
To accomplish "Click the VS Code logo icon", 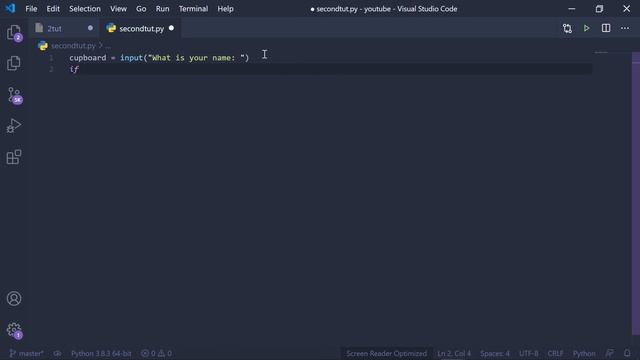I will pos(10,8).
